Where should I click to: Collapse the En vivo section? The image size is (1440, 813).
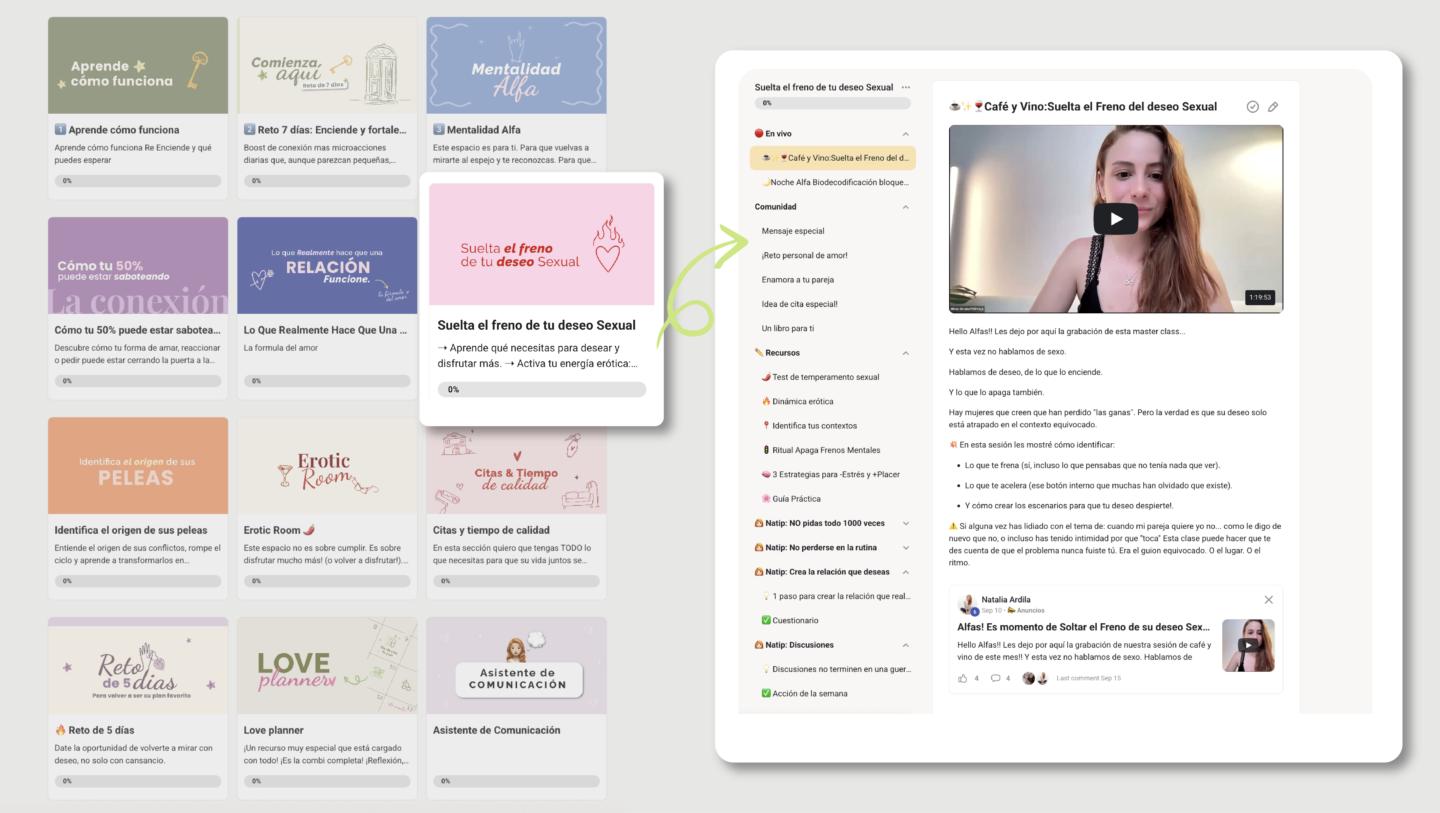pyautogui.click(x=906, y=134)
